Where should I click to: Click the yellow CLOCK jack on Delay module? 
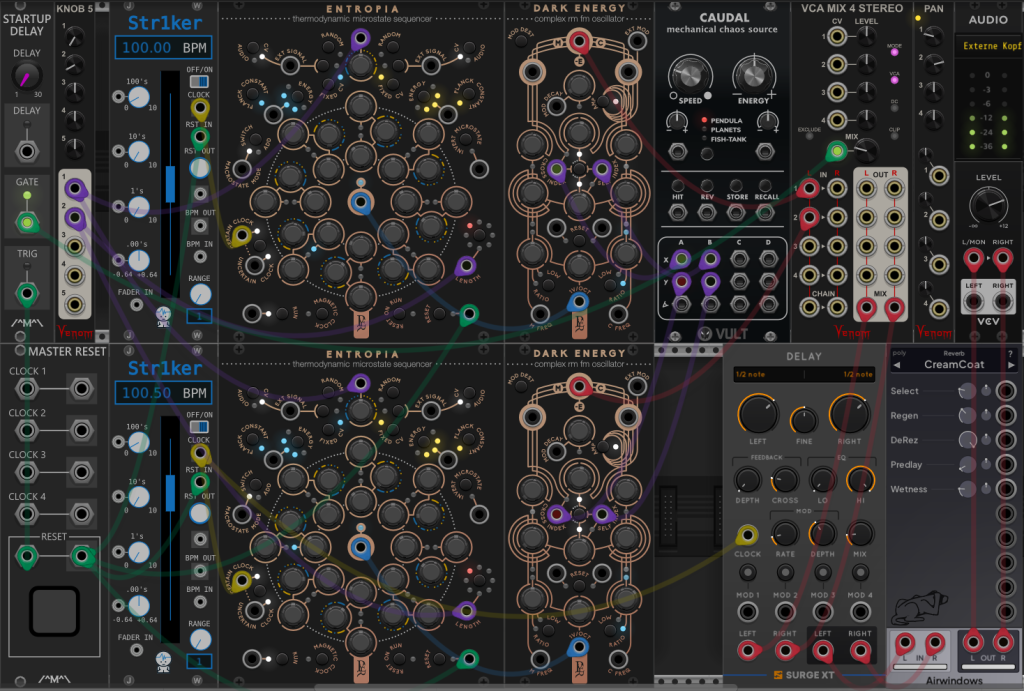pyautogui.click(x=747, y=536)
